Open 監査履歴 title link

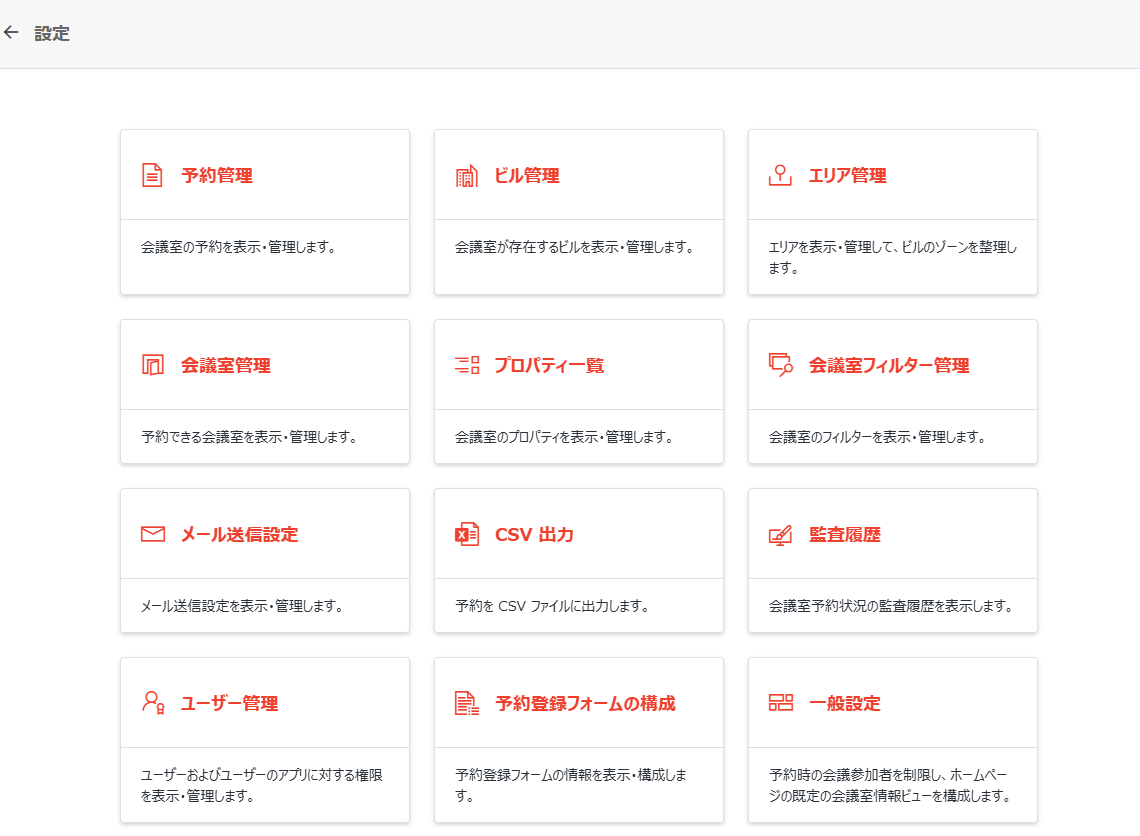click(845, 534)
